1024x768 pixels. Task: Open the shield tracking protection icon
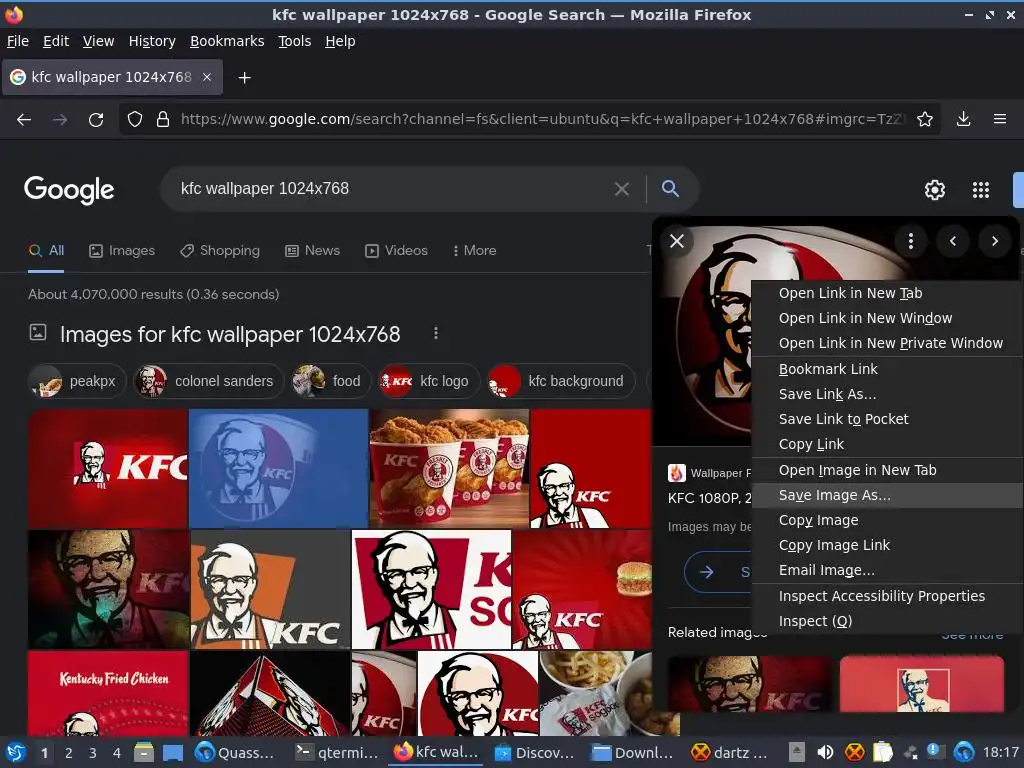click(135, 120)
